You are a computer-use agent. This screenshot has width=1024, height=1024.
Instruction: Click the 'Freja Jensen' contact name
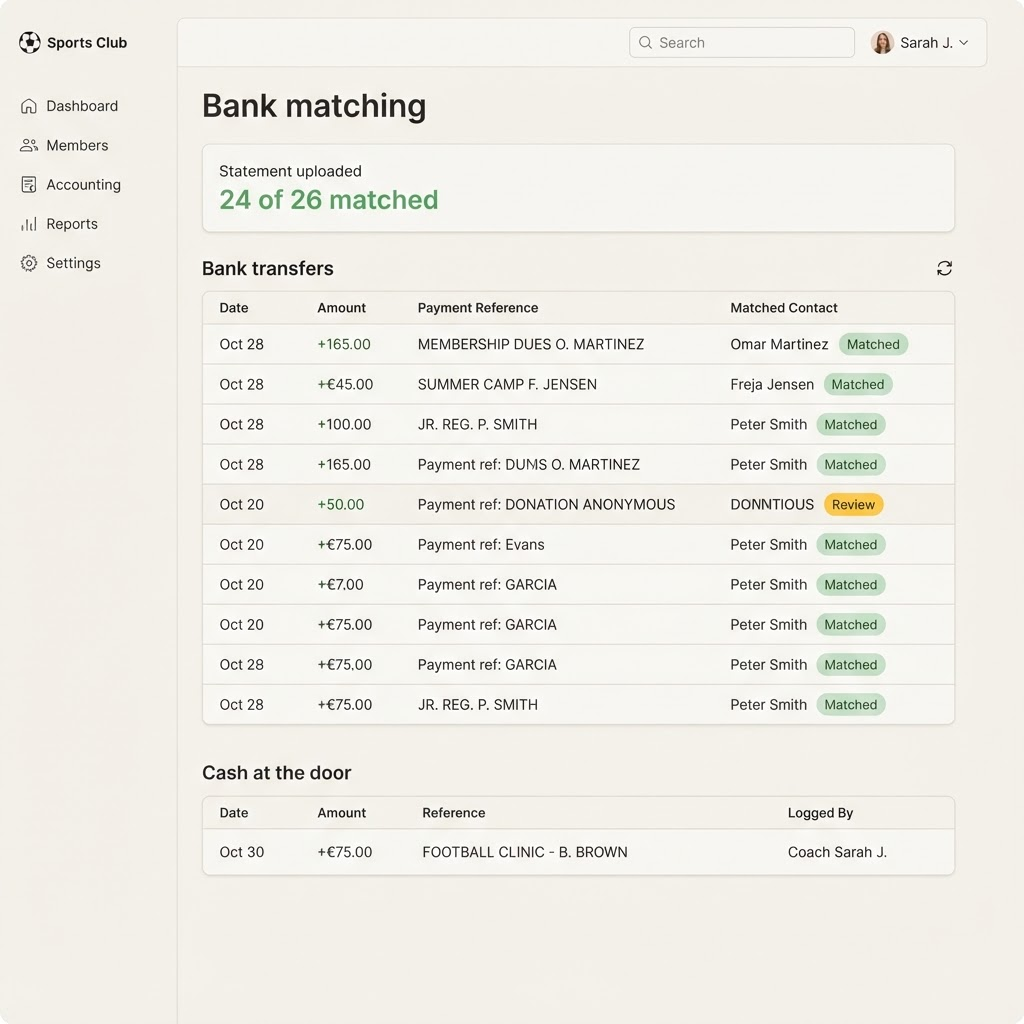pyautogui.click(x=772, y=385)
